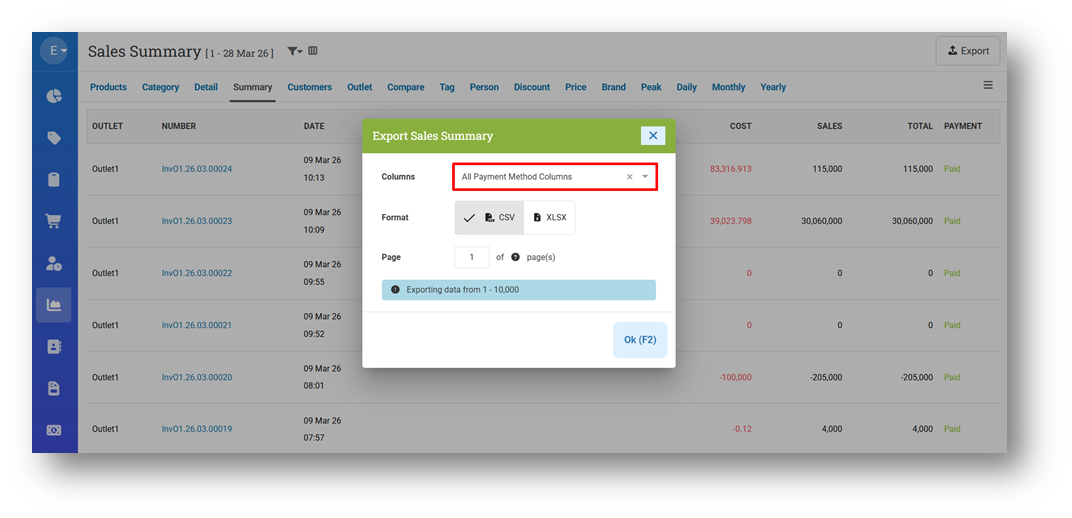Open the hamburger menu at tabs right

click(x=988, y=85)
